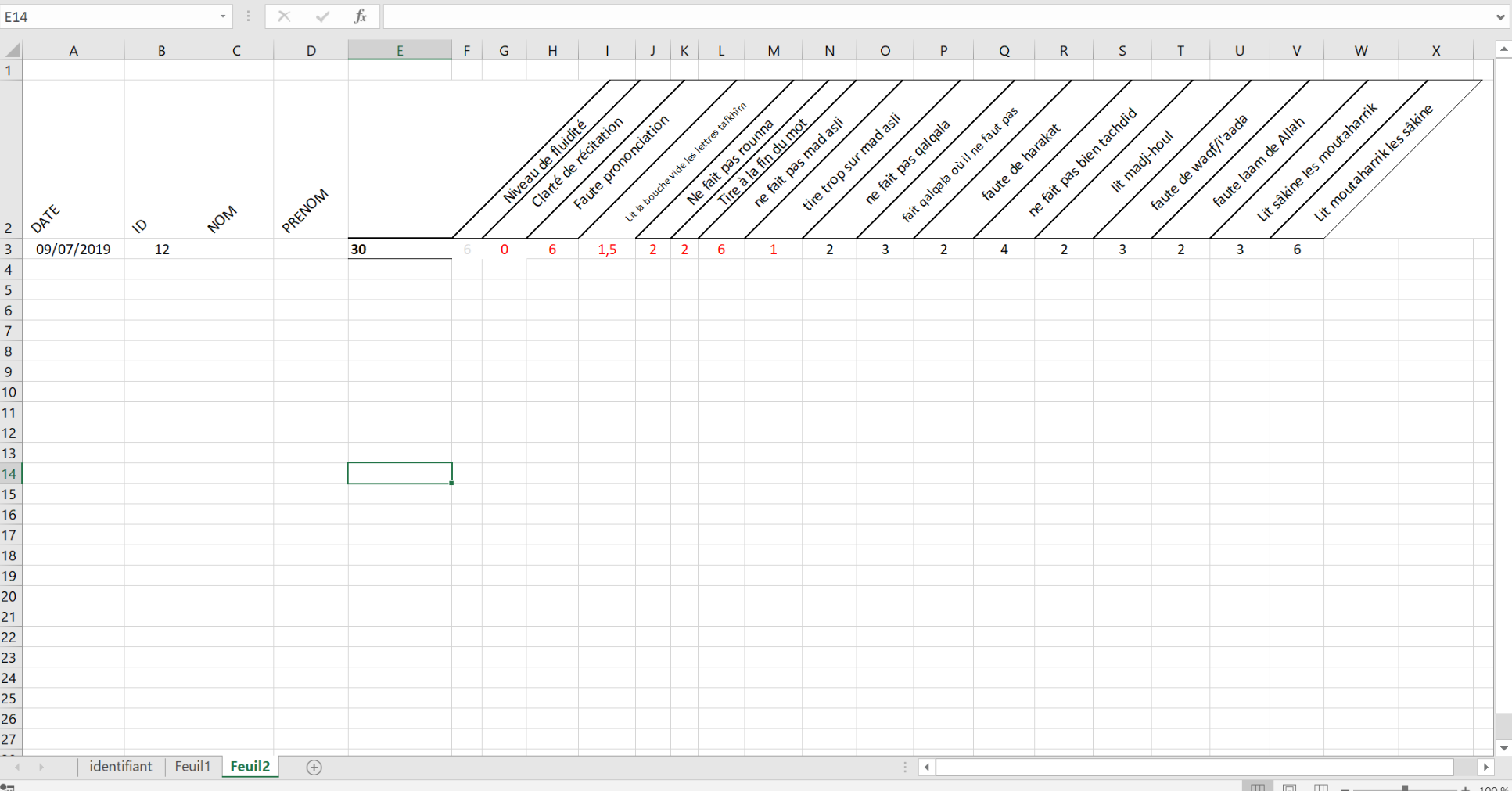
Task: Select column Q header
Action: [1004, 51]
